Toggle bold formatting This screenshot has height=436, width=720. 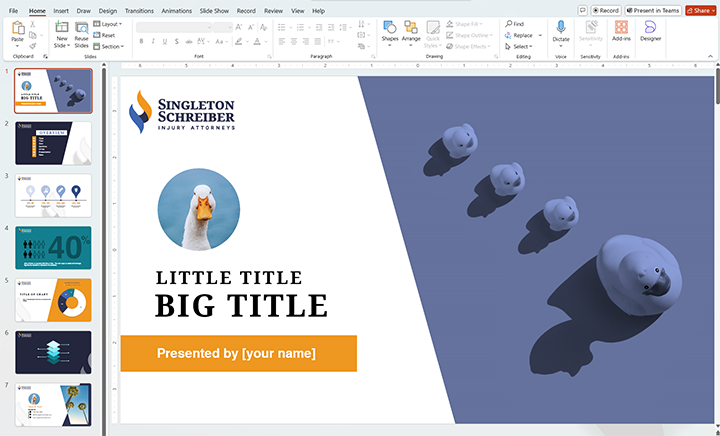(x=141, y=41)
